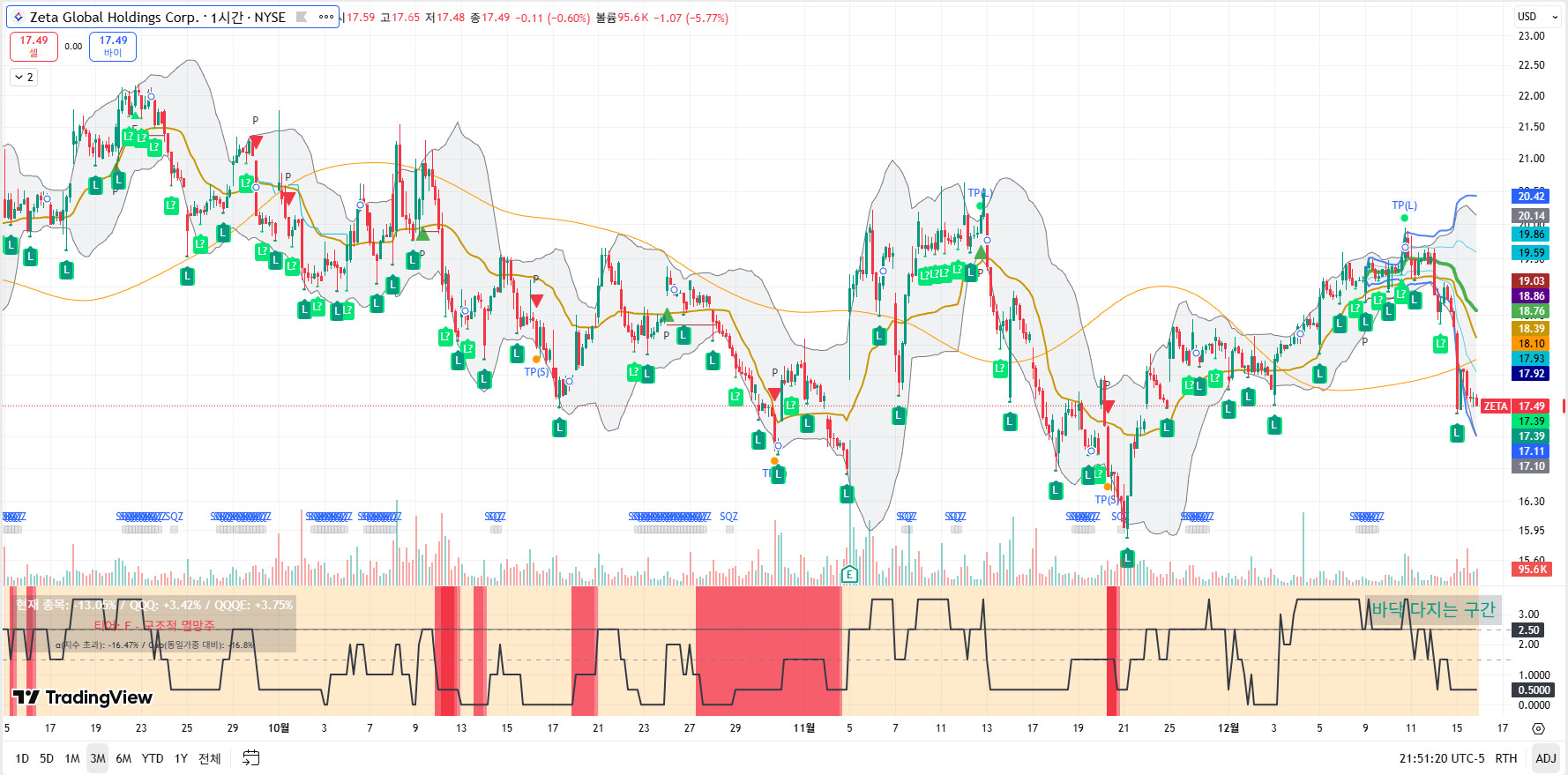Click the 20.14 gray price axis label
The height and width of the screenshot is (775, 1568).
[x=1531, y=216]
